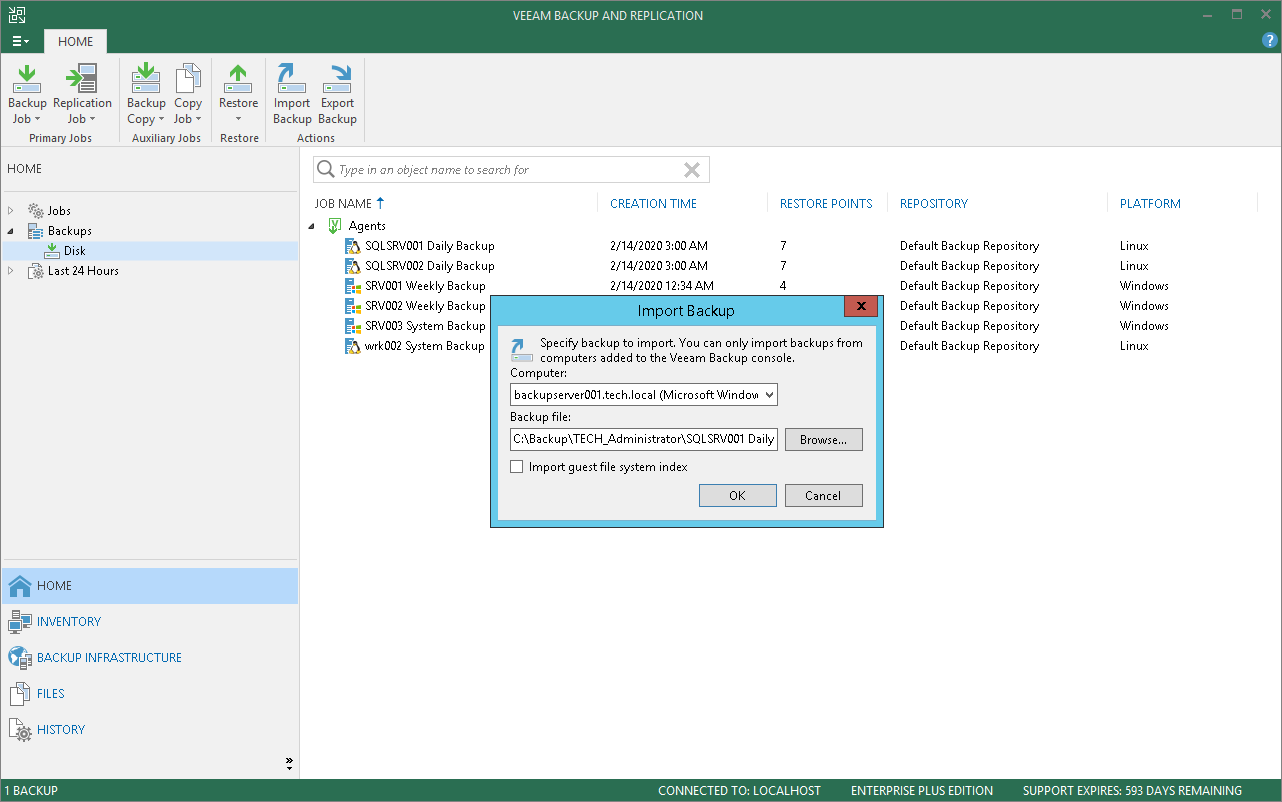Expand the Jobs tree node
1282x802 pixels.
click(x=11, y=211)
